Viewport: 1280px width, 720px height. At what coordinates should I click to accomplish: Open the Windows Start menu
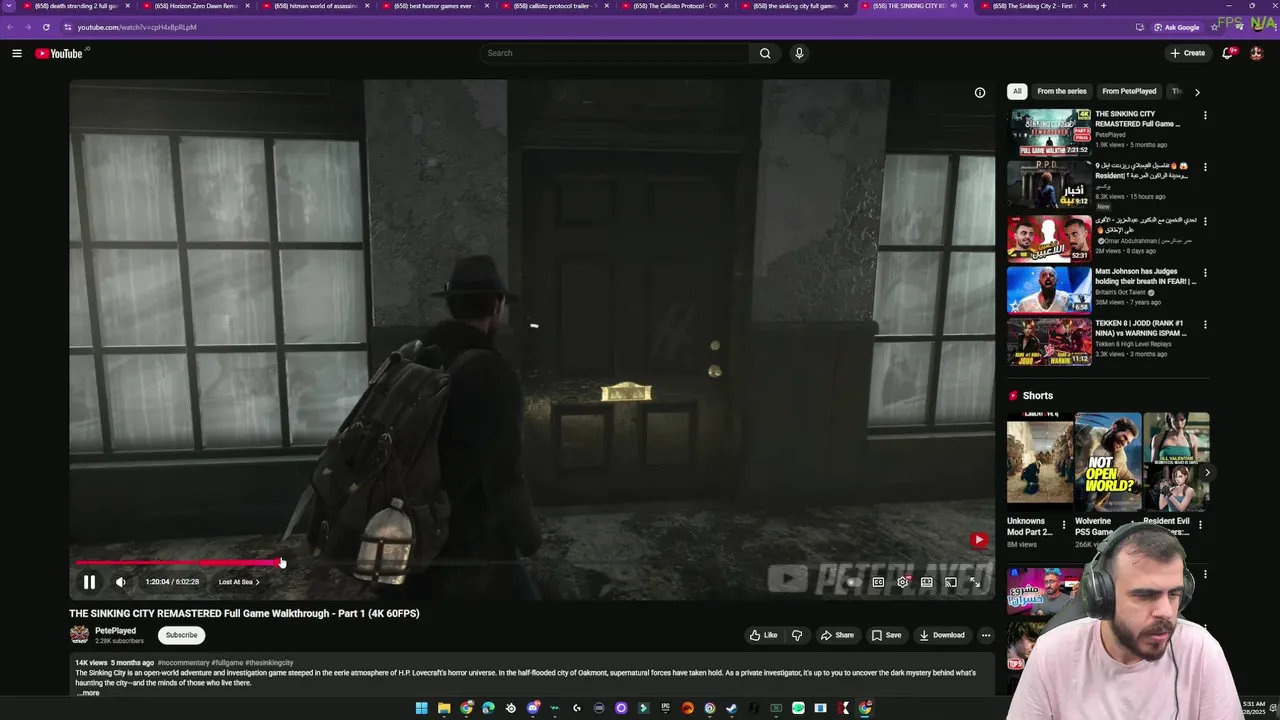point(421,708)
